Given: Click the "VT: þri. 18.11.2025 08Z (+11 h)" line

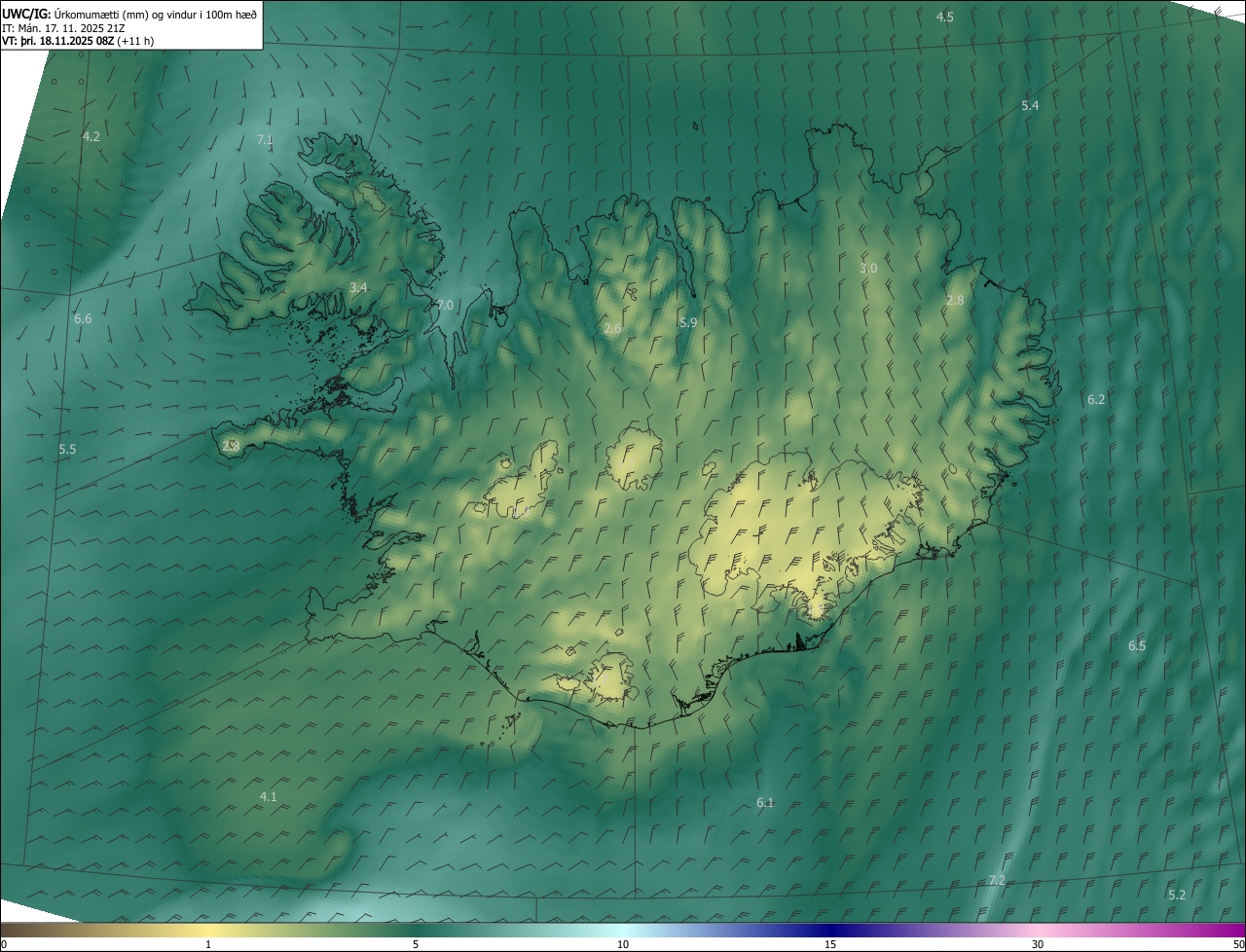Looking at the screenshot, I should 78,41.
